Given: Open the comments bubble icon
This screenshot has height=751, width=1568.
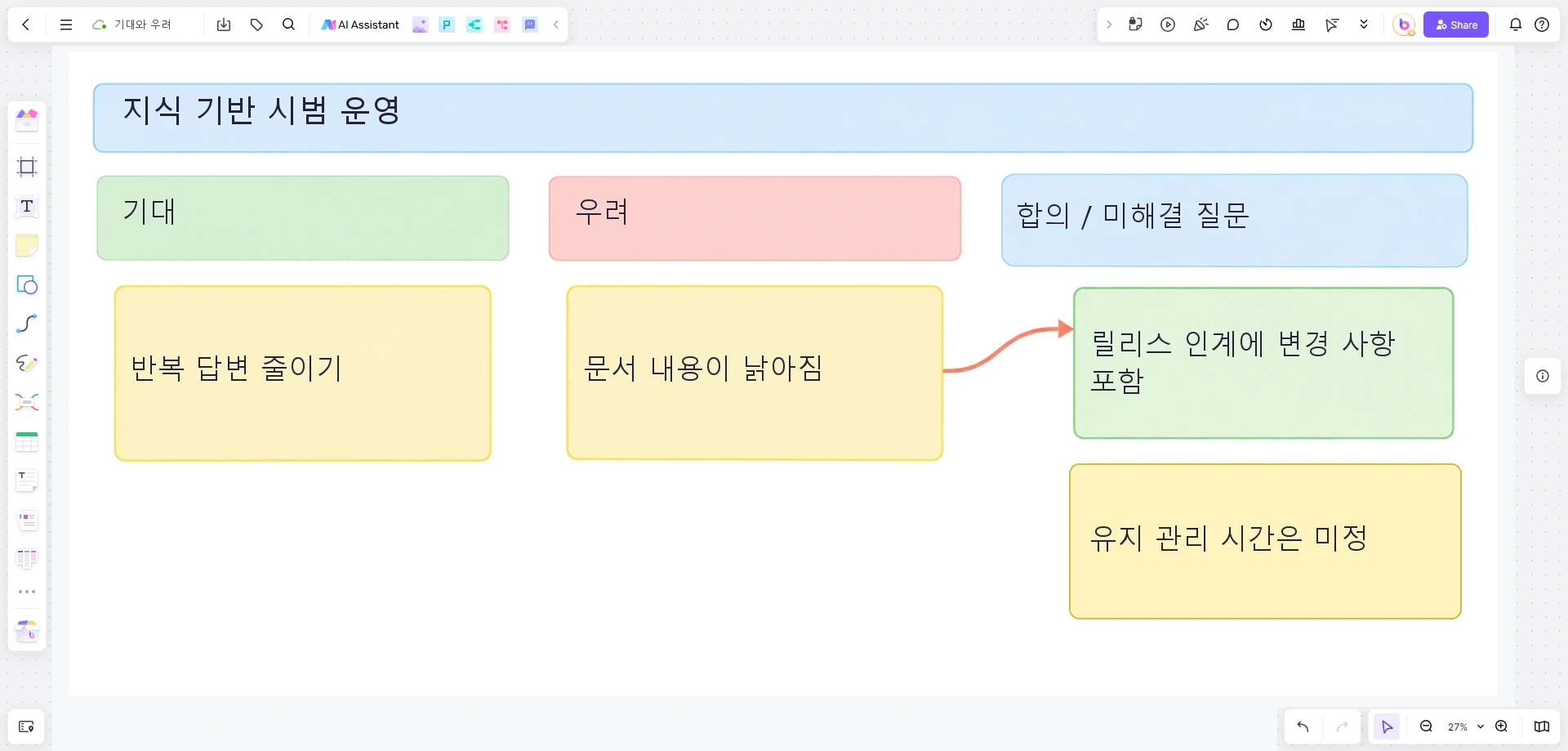Looking at the screenshot, I should pyautogui.click(x=1233, y=25).
